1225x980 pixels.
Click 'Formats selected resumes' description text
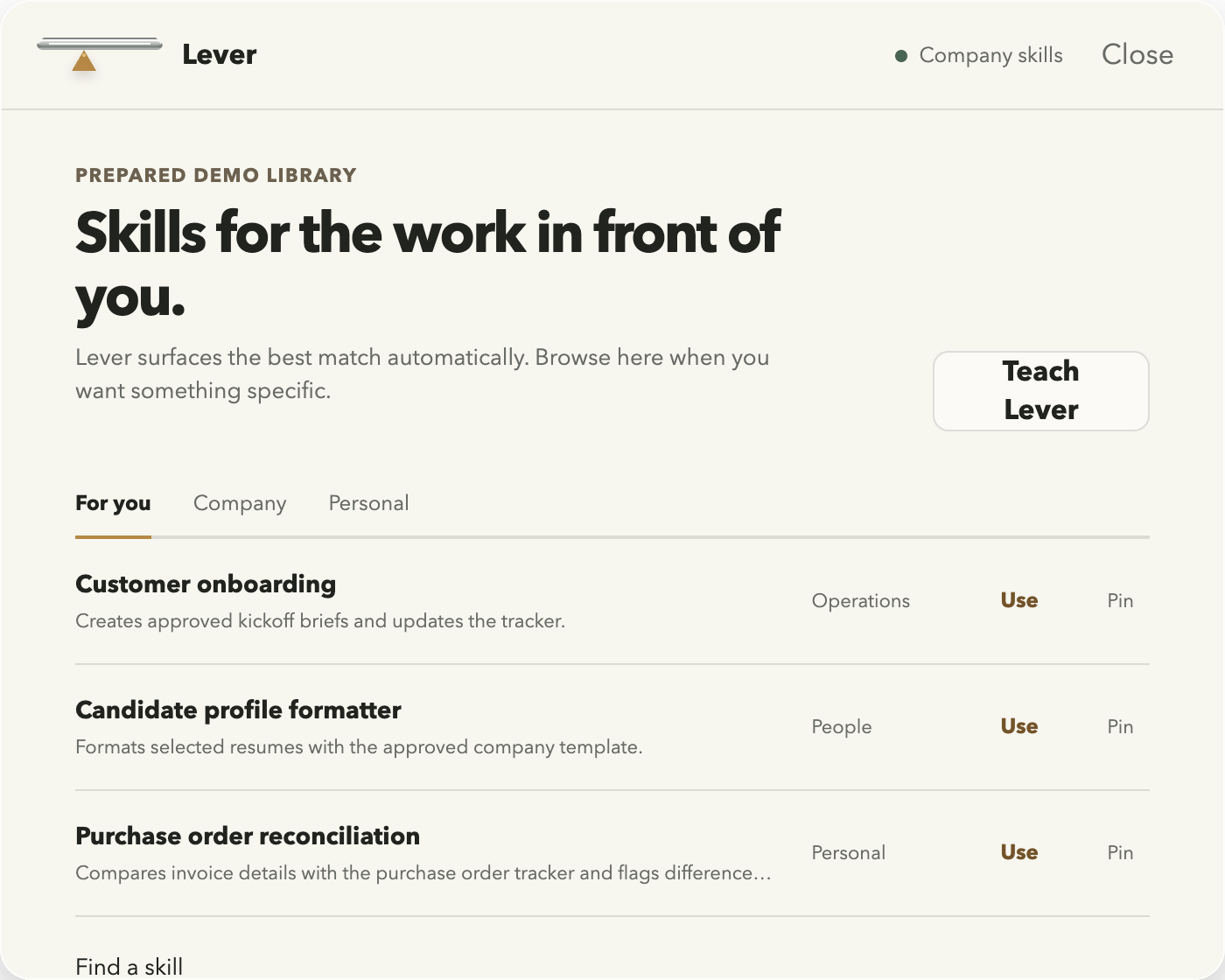359,747
